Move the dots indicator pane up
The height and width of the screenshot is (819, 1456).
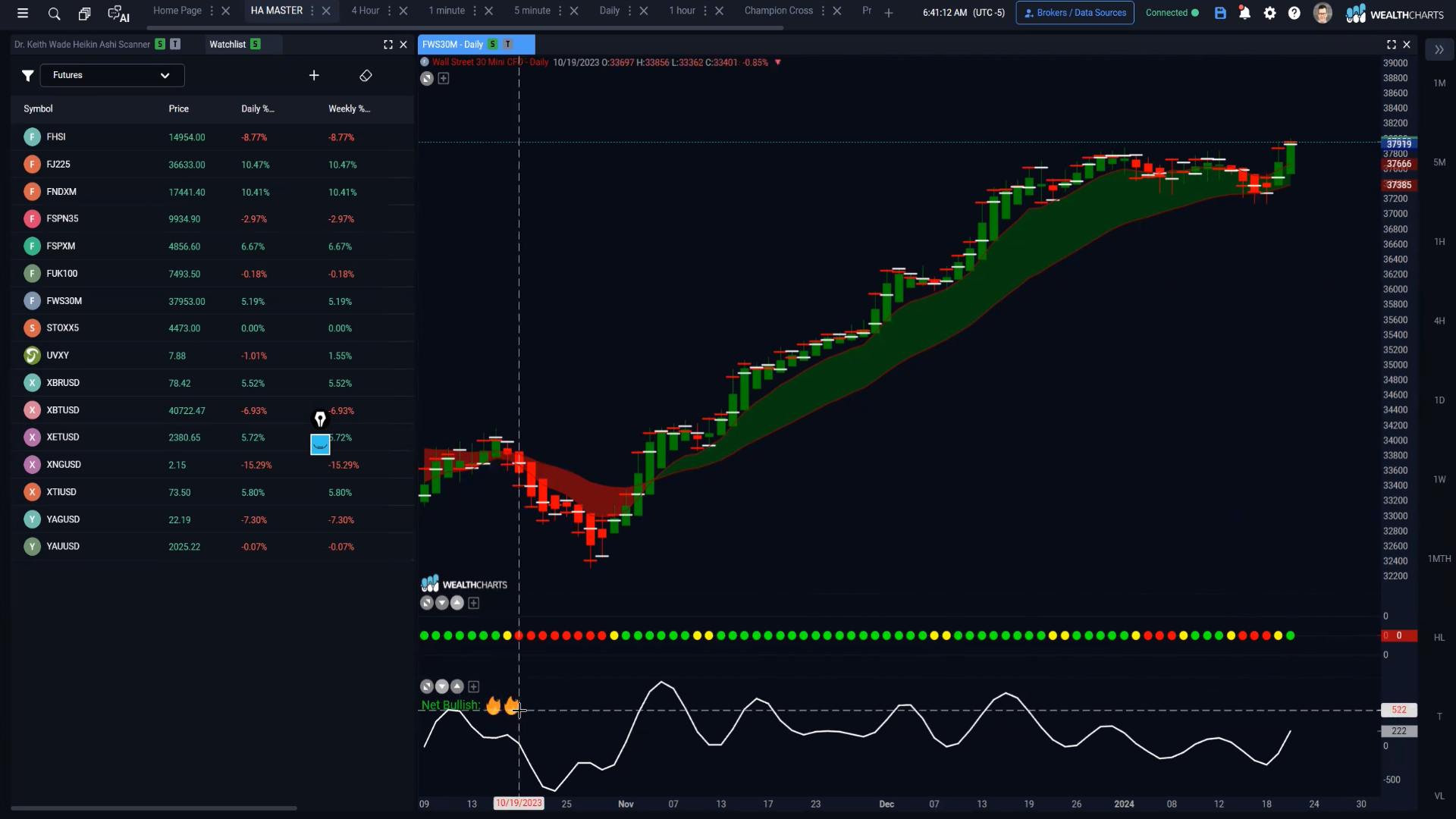tap(457, 603)
